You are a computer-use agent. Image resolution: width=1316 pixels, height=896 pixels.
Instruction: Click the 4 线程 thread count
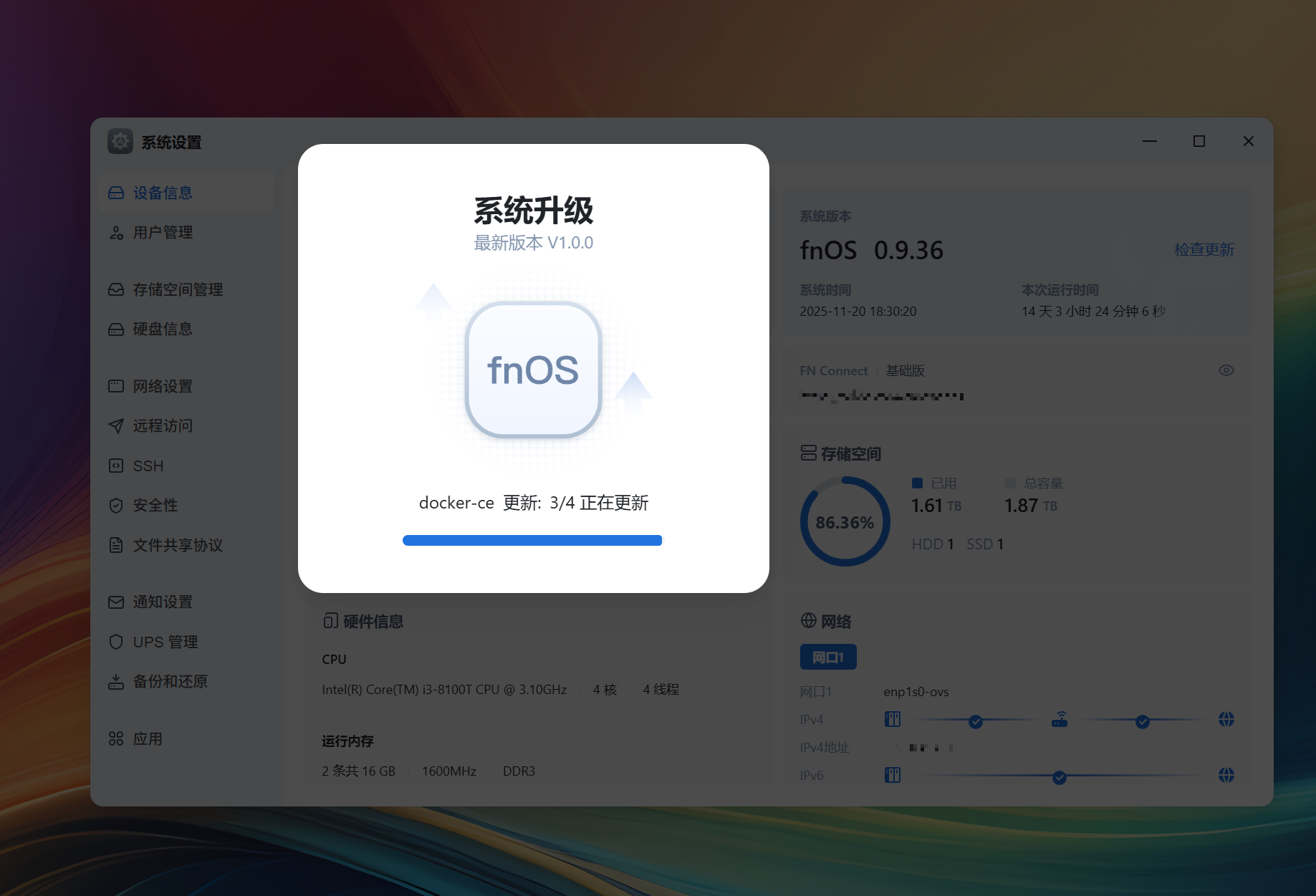click(x=661, y=690)
